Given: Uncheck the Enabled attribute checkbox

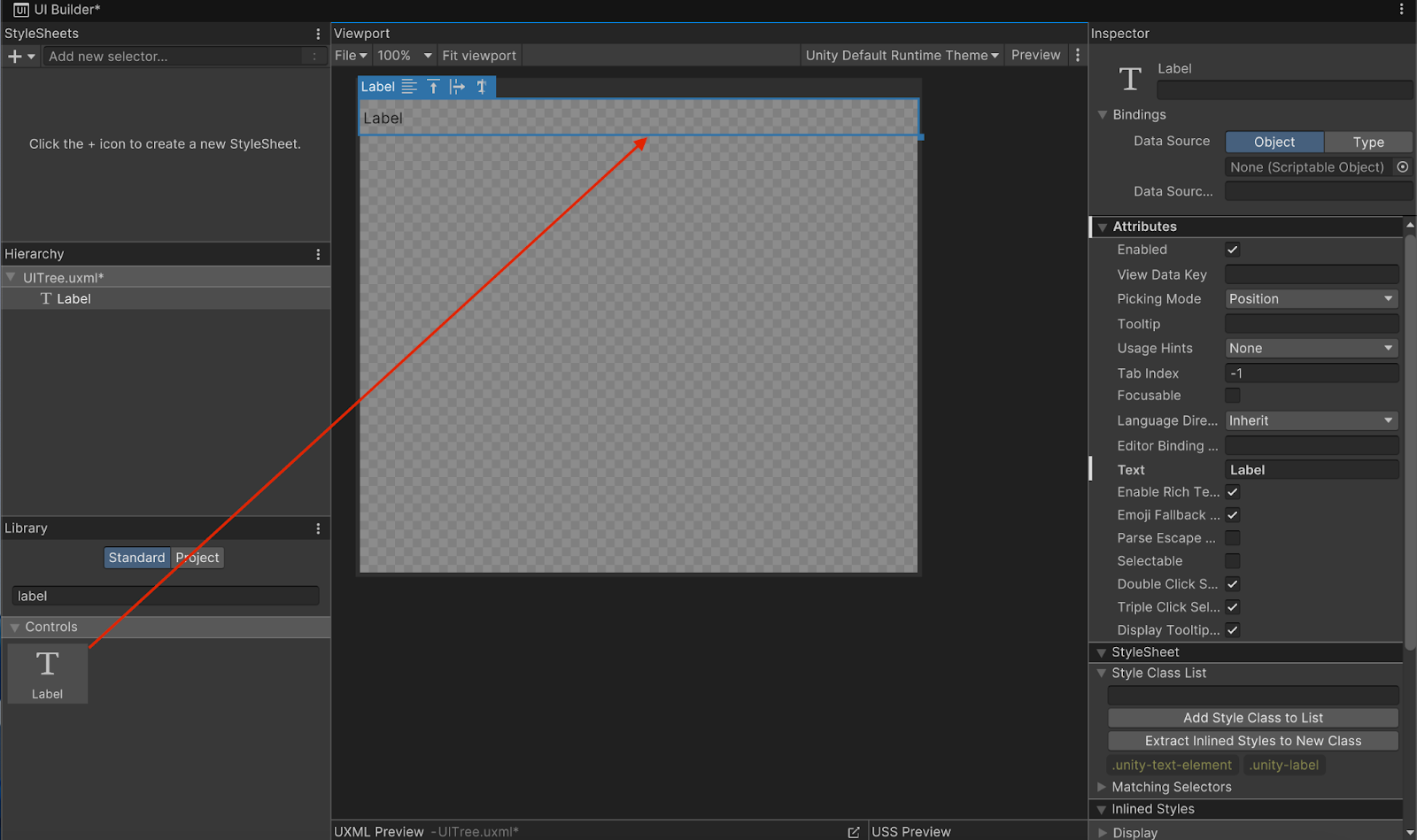Looking at the screenshot, I should coord(1232,250).
